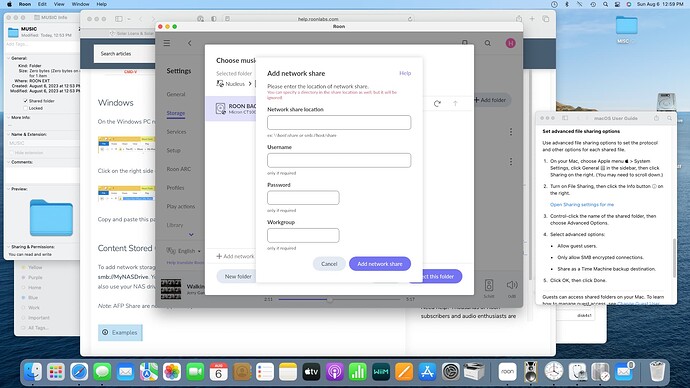Open the Window menu in menu bar
Image resolution: width=690 pixels, height=388 pixels.
pyautogui.click(x=80, y=4)
